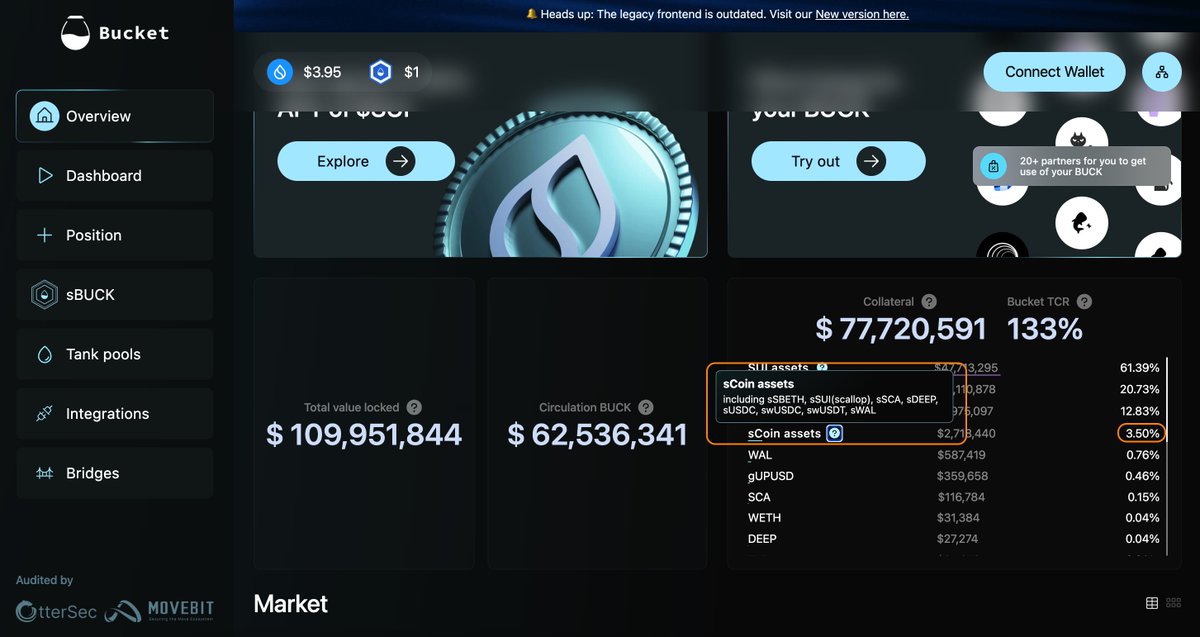Click the grid layout icon near Market
This screenshot has height=637, width=1200.
[x=1175, y=603]
